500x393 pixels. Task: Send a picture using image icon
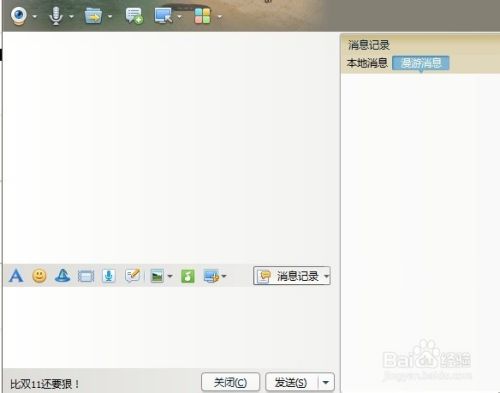coord(157,276)
